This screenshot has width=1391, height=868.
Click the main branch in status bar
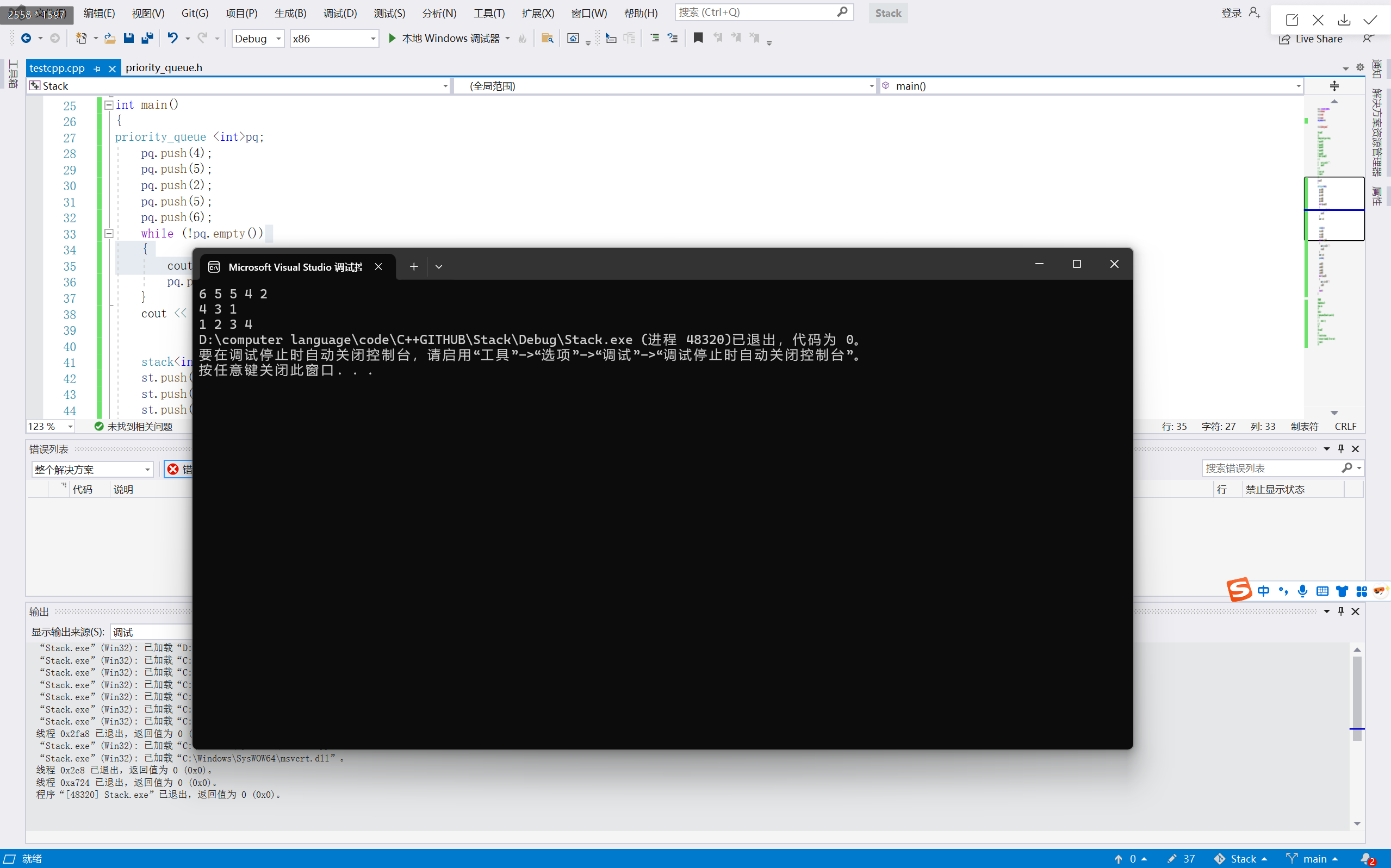point(1312,859)
